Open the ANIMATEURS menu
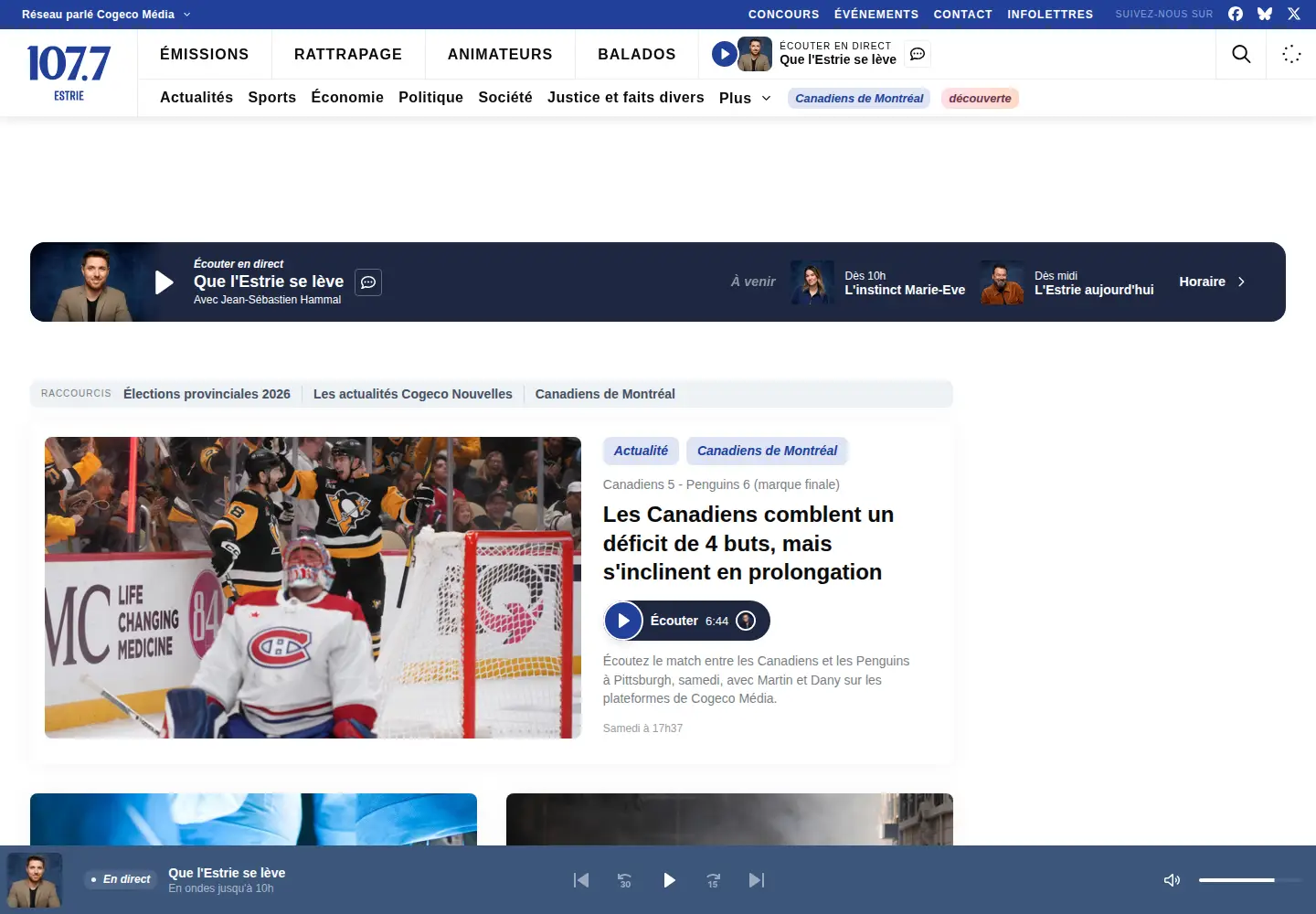This screenshot has width=1316, height=914. pos(500,54)
